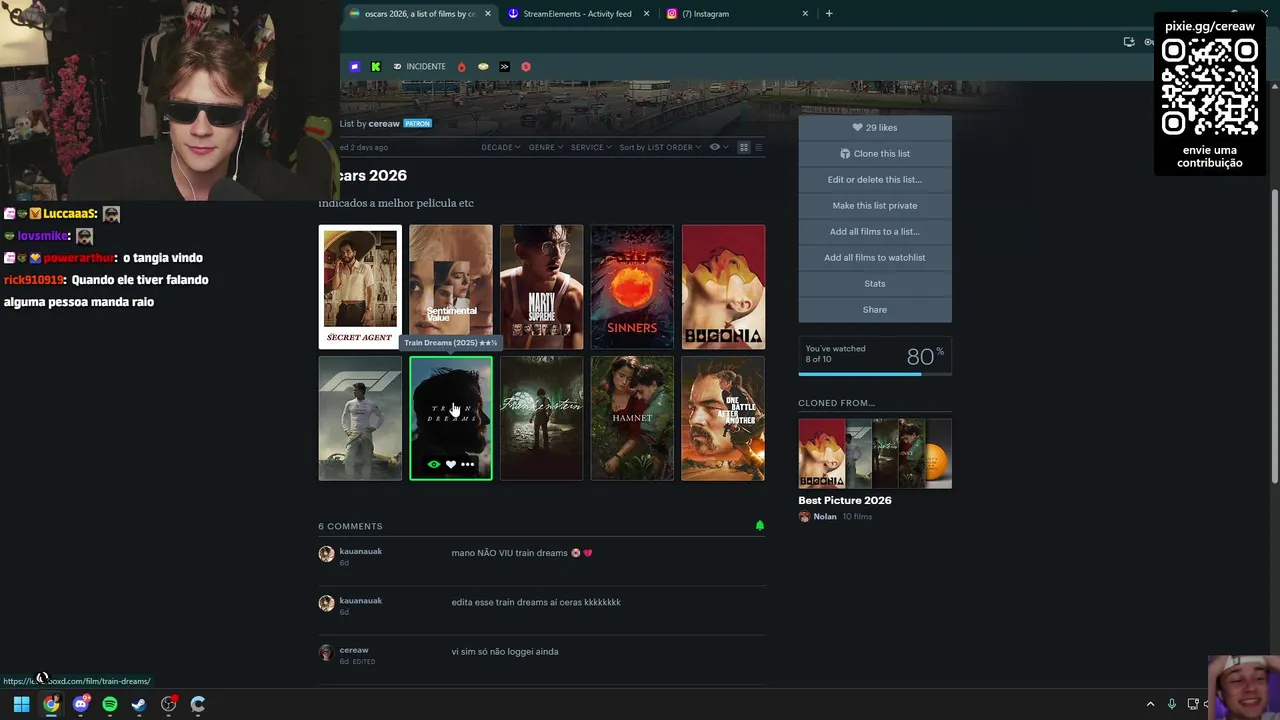Click Make this list private
Viewport: 1280px width, 720px height.
(875, 206)
